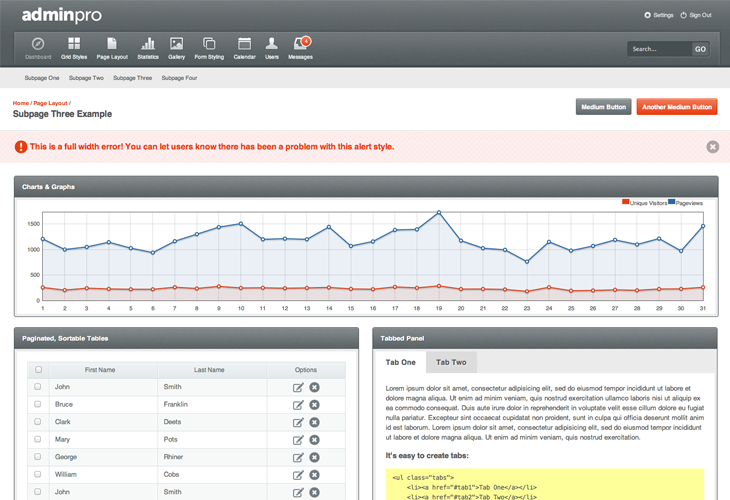Click the GO search button
Screen dimensions: 730x500
click(700, 49)
